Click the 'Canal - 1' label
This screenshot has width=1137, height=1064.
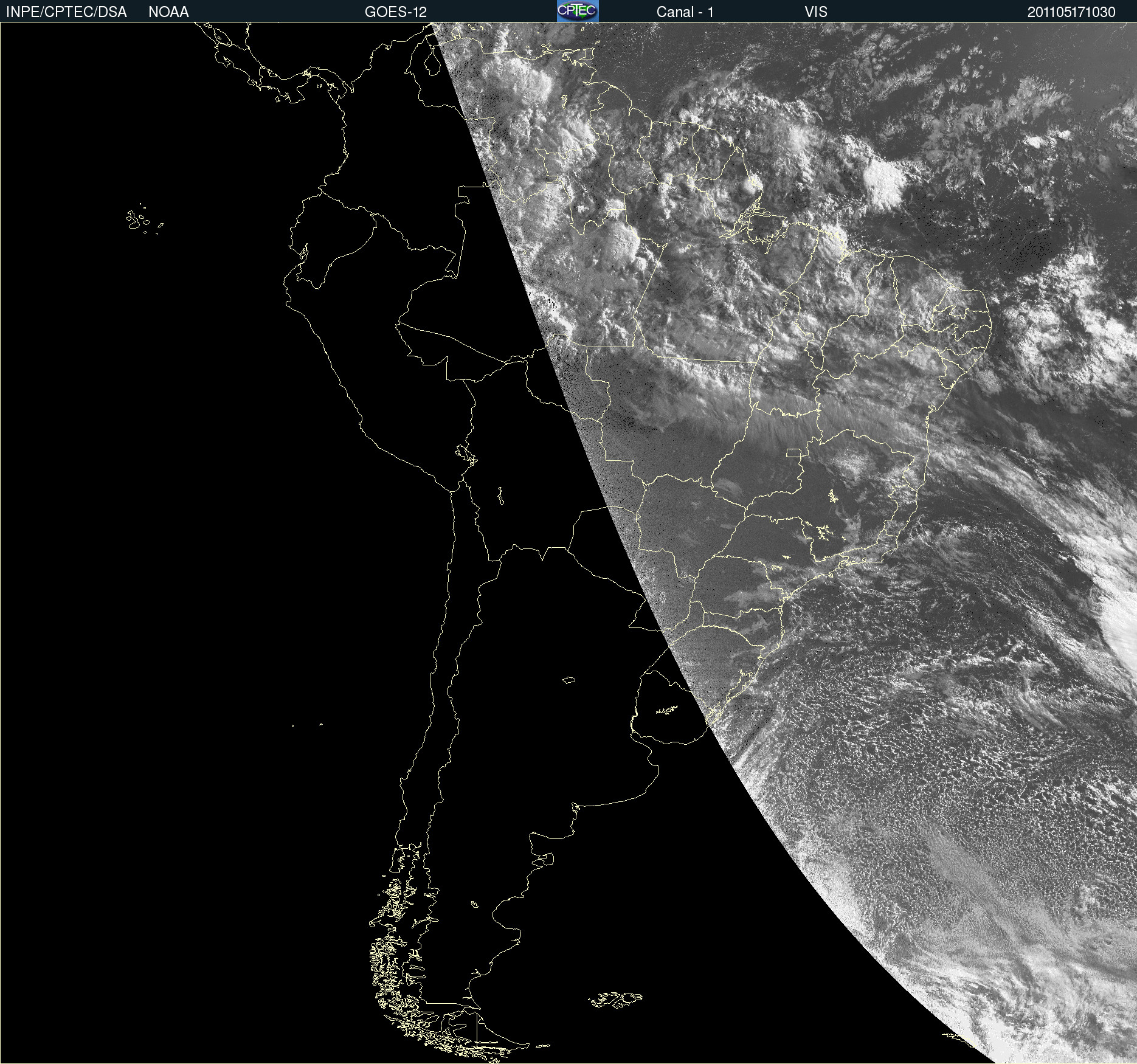pyautogui.click(x=685, y=12)
